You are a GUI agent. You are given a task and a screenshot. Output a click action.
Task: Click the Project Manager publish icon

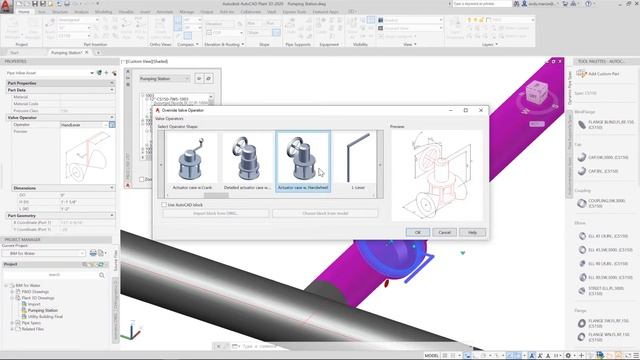tap(93, 253)
